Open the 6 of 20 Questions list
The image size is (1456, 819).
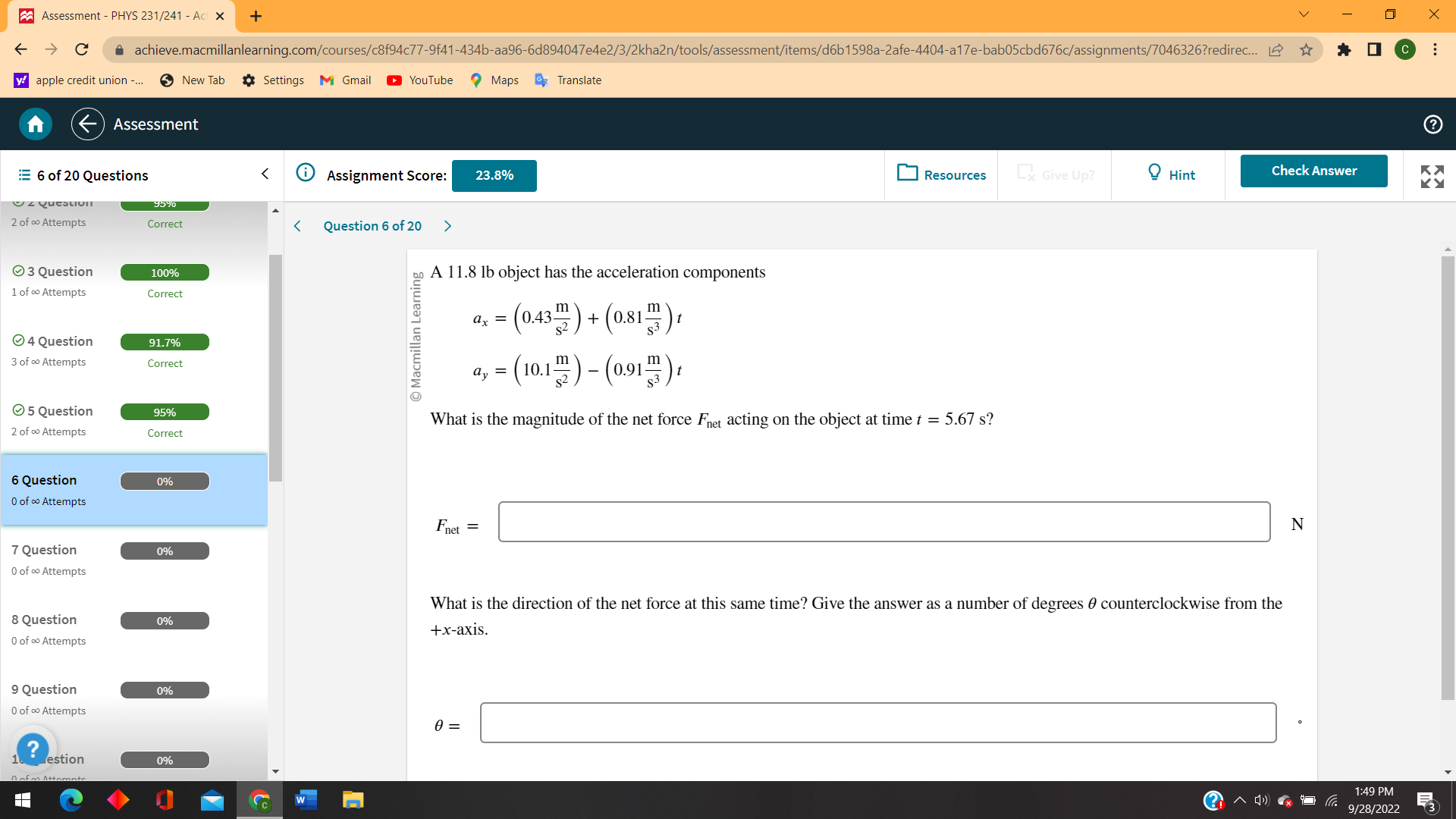[83, 175]
